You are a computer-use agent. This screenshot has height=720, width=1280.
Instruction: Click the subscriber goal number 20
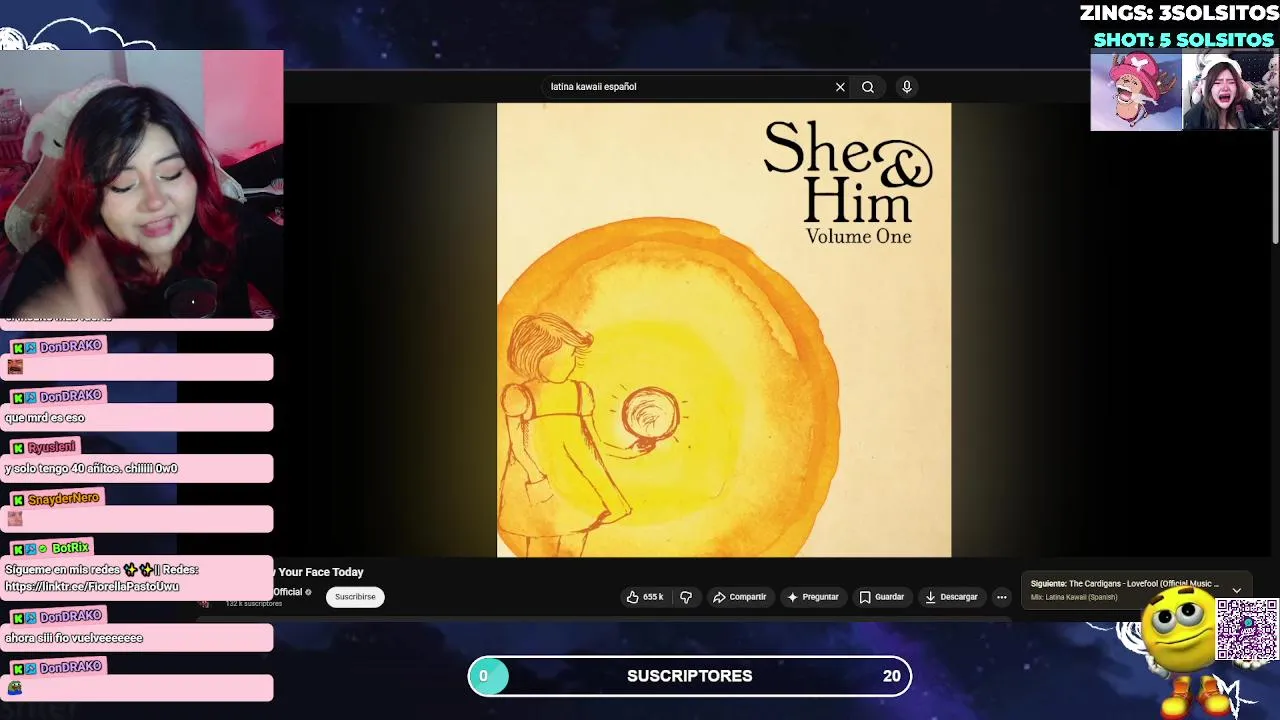[891, 676]
